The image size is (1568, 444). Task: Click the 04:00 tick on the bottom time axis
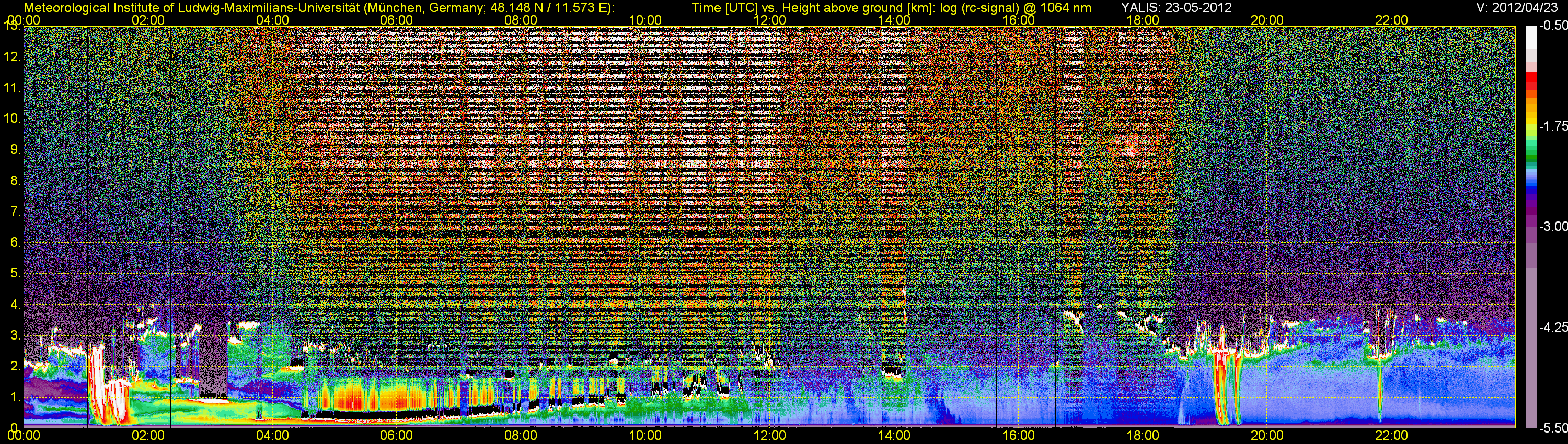click(272, 436)
